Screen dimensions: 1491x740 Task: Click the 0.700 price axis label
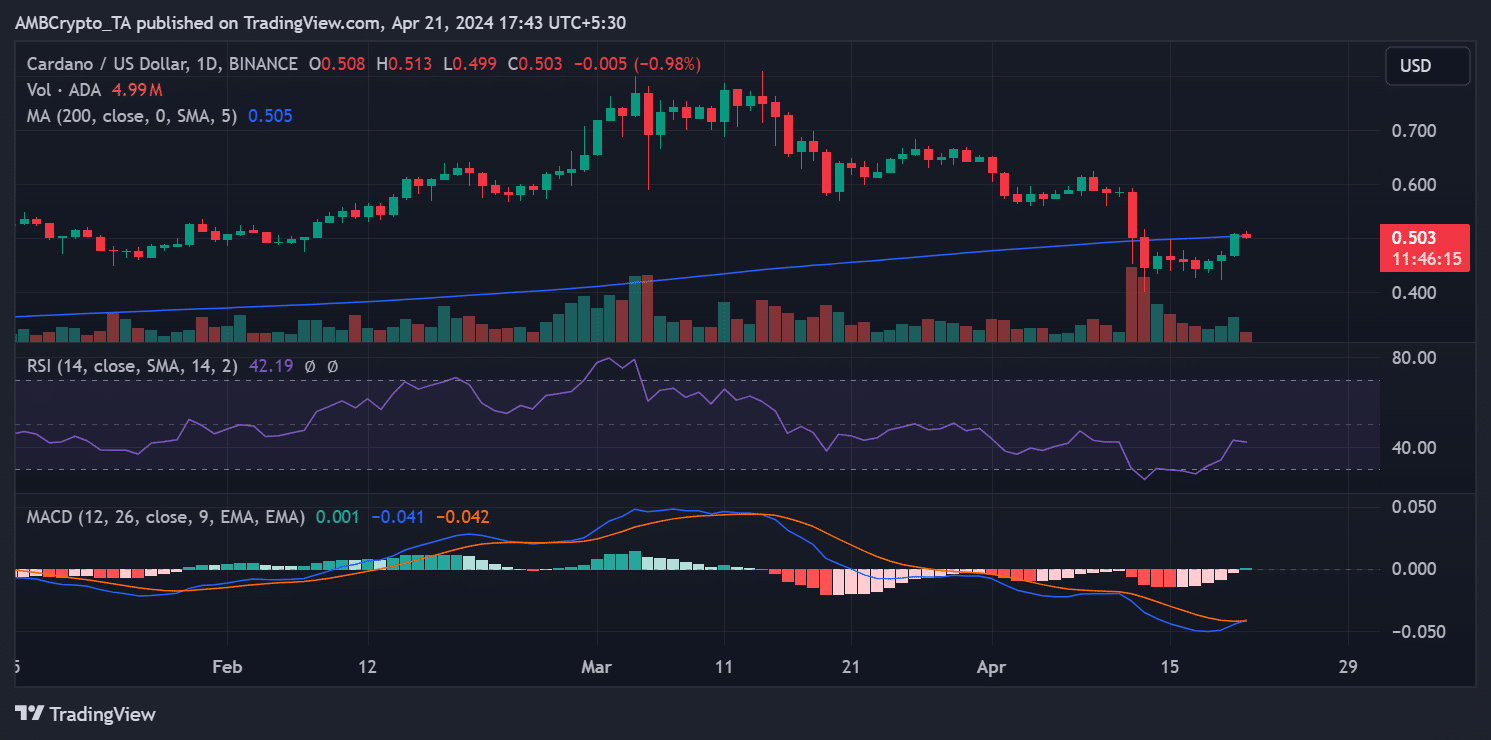click(x=1415, y=131)
